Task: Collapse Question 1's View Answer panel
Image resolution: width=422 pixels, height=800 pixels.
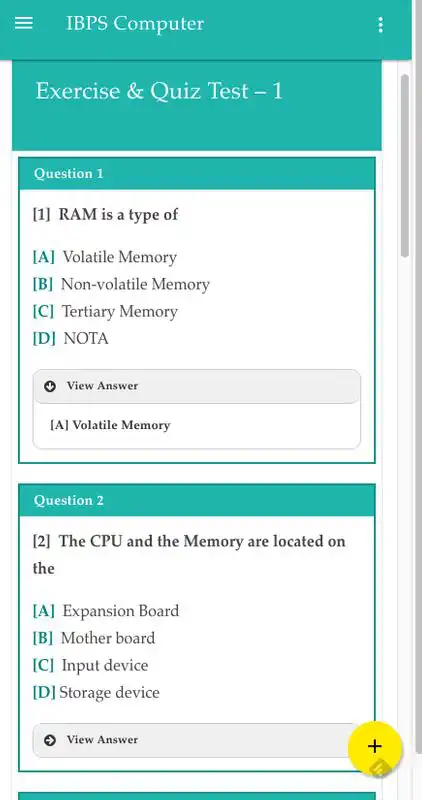Action: point(196,386)
